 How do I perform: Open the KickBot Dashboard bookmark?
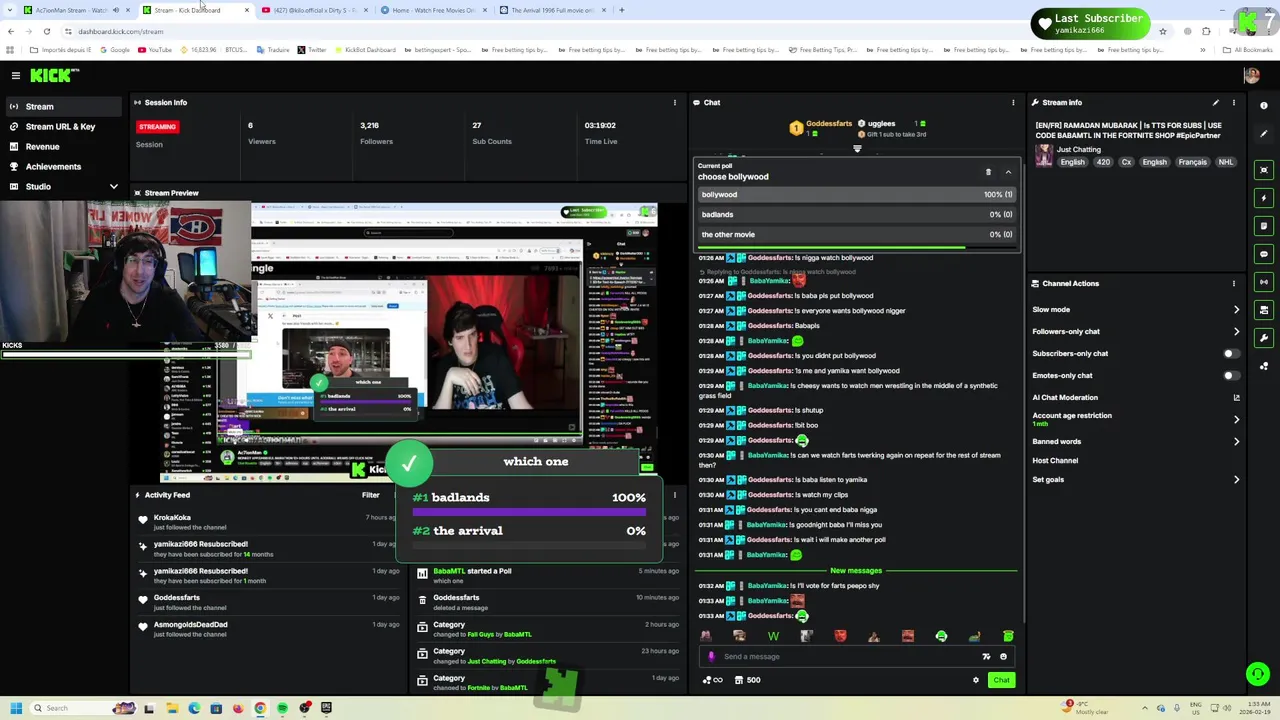(x=365, y=50)
